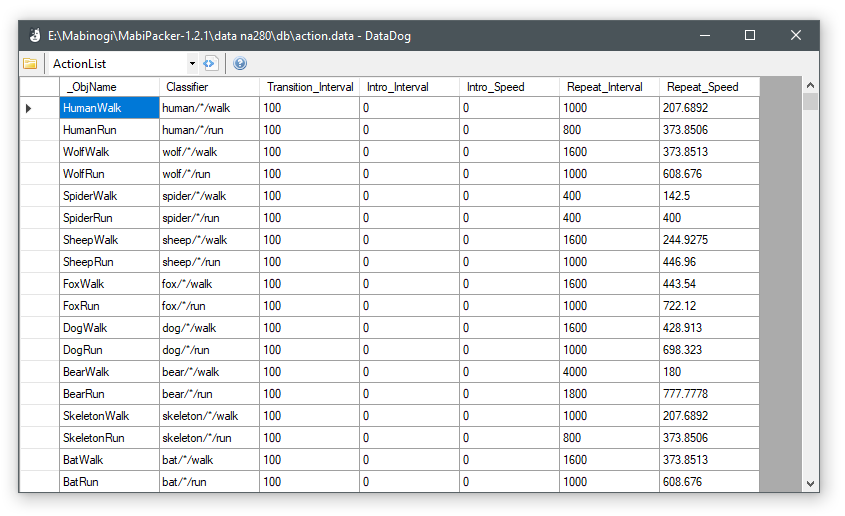The height and width of the screenshot is (516, 845).
Task: Click the XML code icon in toolbar
Action: point(210,64)
